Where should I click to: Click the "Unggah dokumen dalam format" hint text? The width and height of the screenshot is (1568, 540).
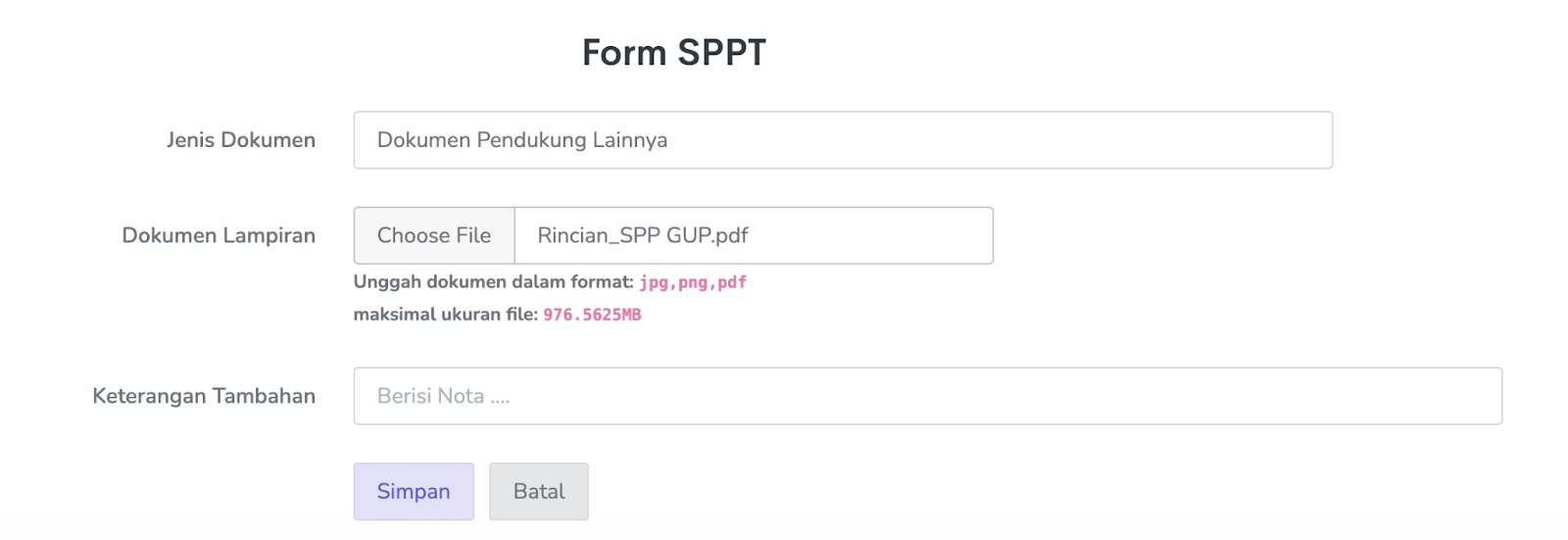point(493,282)
